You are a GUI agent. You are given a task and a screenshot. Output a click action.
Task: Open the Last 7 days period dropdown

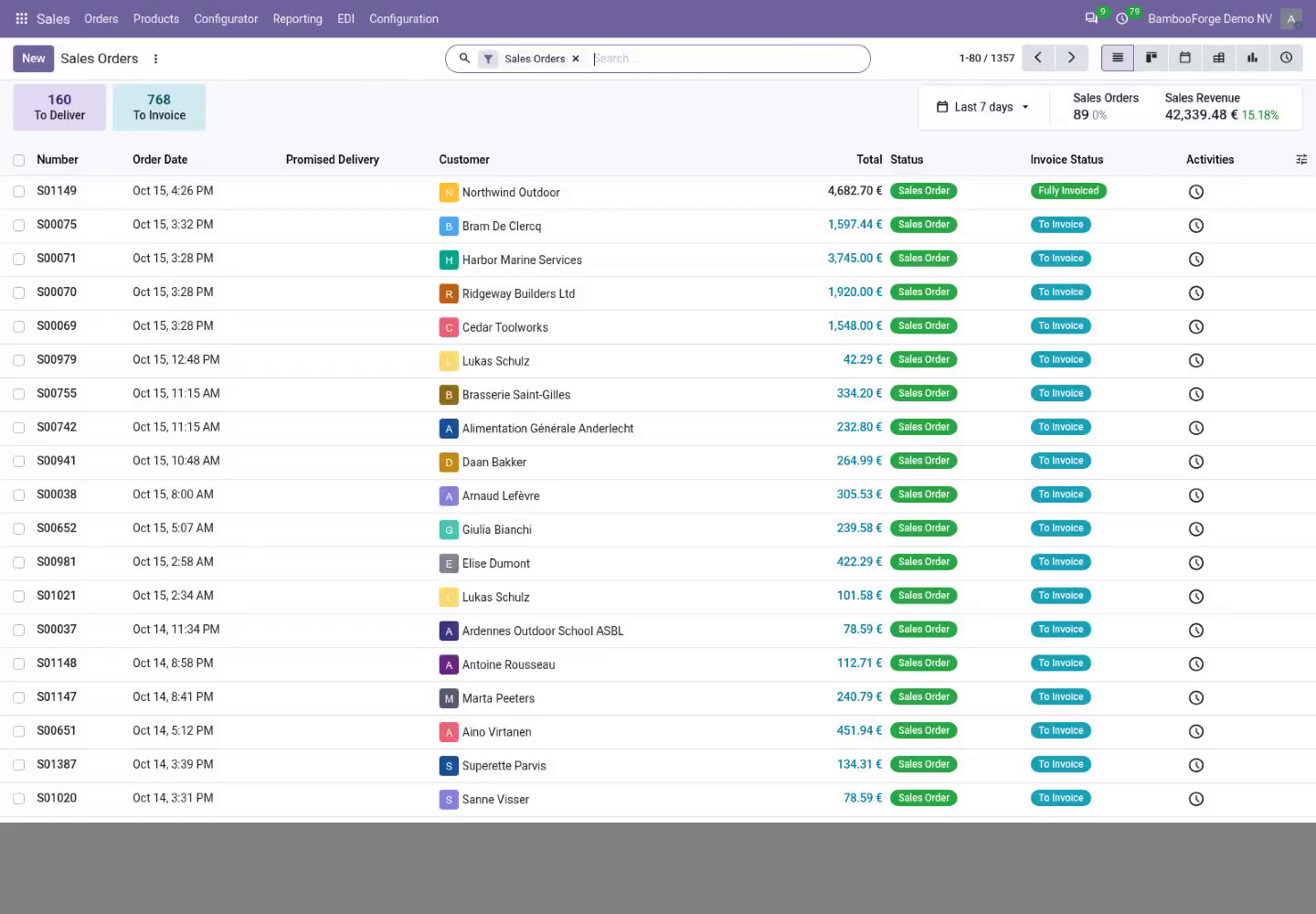(982, 107)
